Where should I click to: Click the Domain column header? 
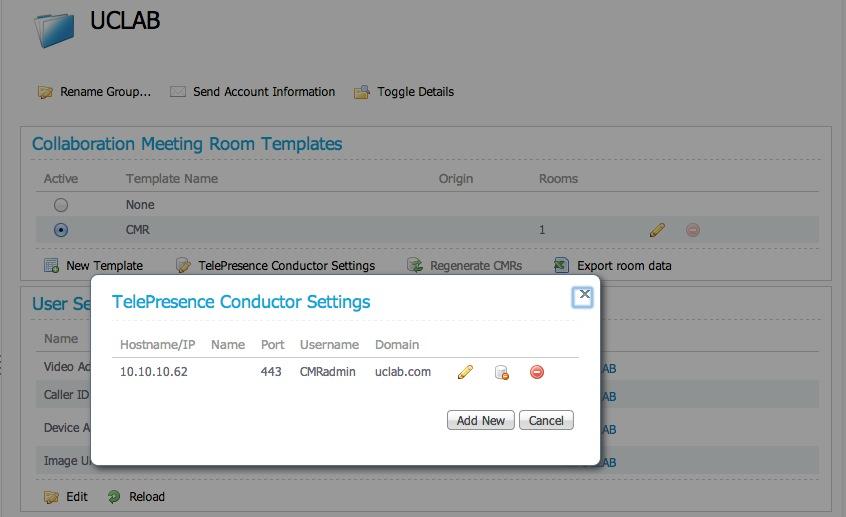tap(397, 344)
